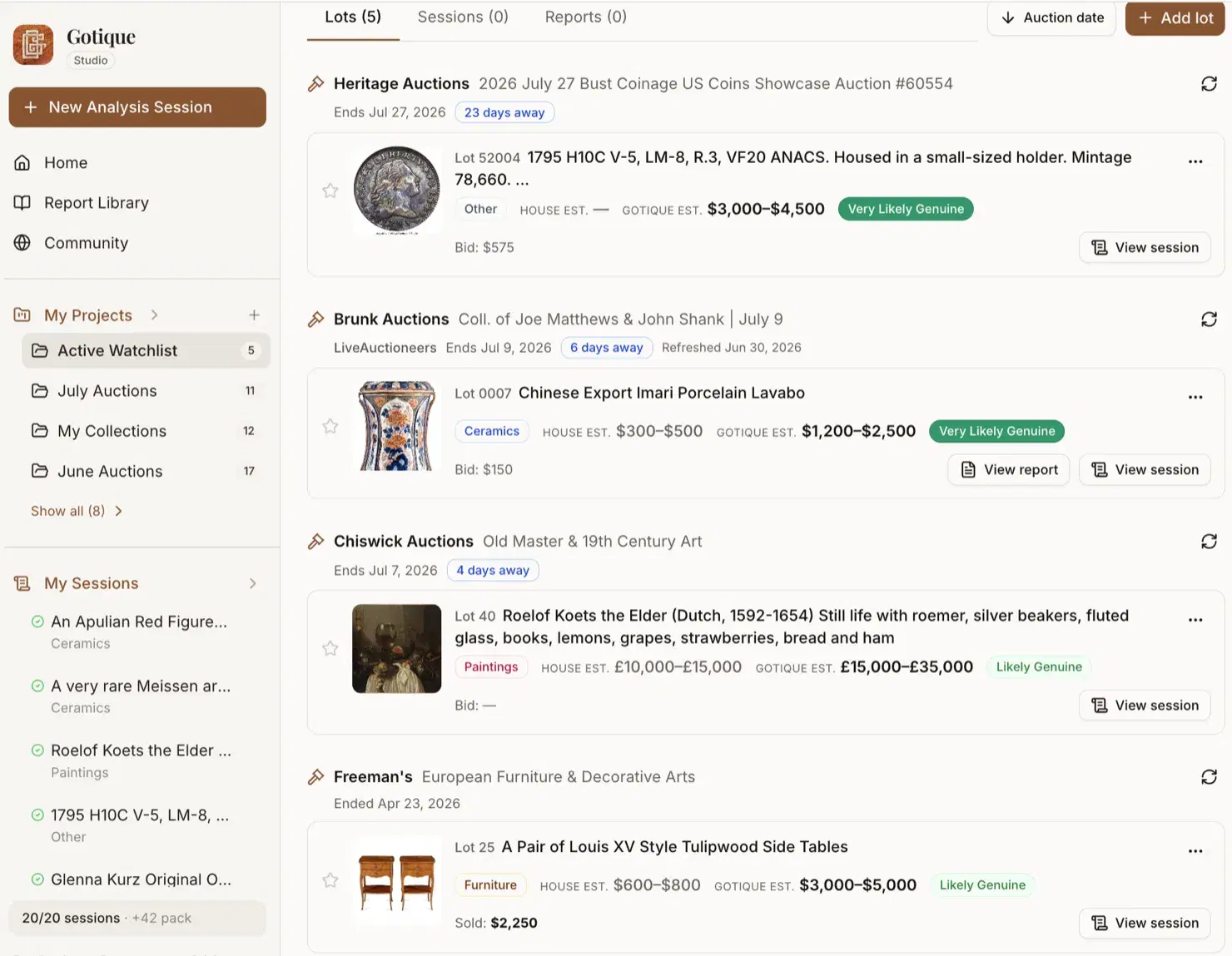Click the '4 days away' badge

[493, 571]
